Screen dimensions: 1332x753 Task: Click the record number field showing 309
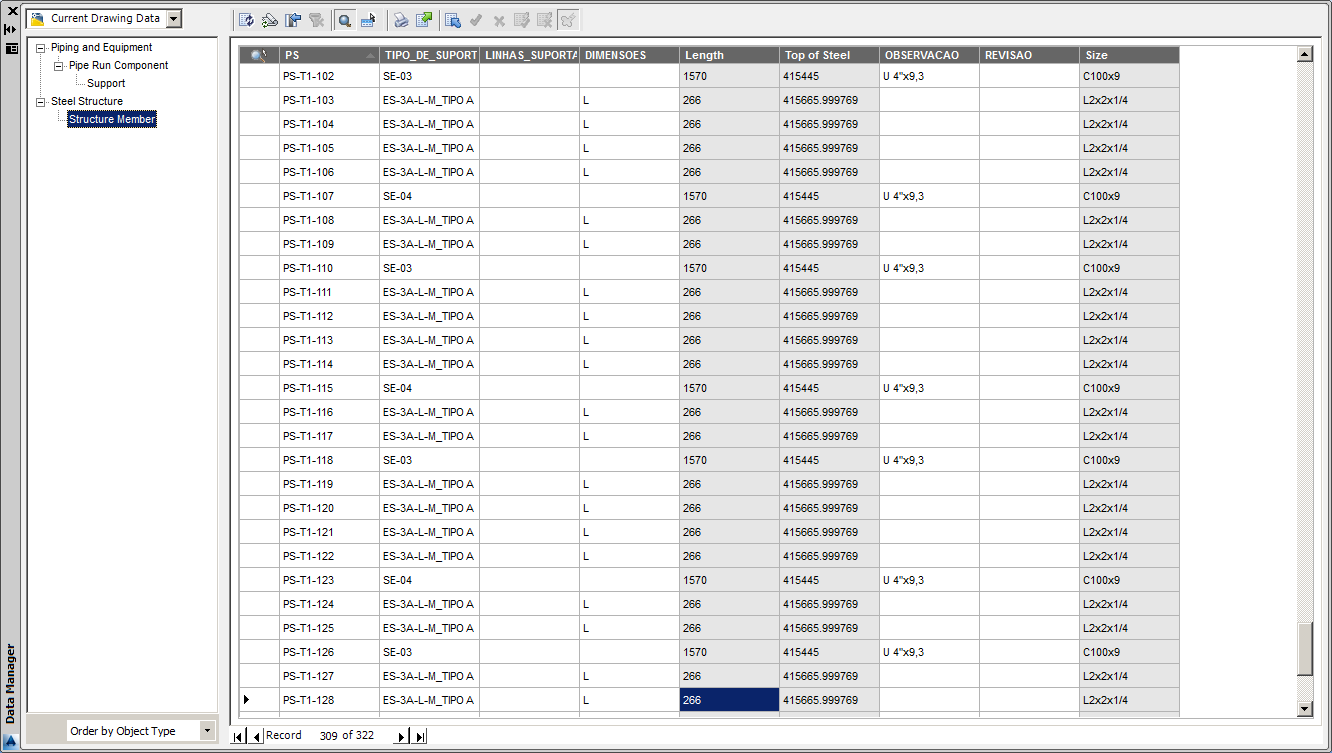point(329,735)
